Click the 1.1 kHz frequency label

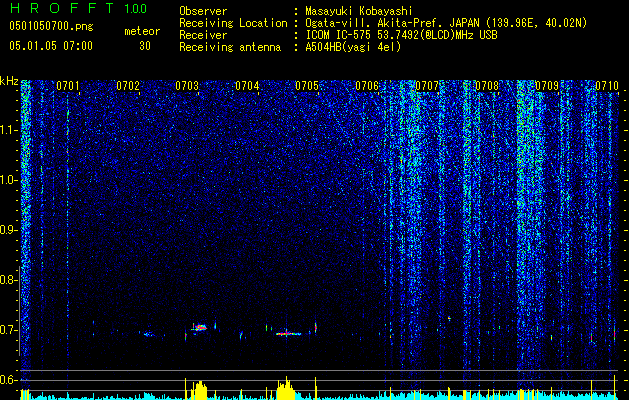point(8,130)
